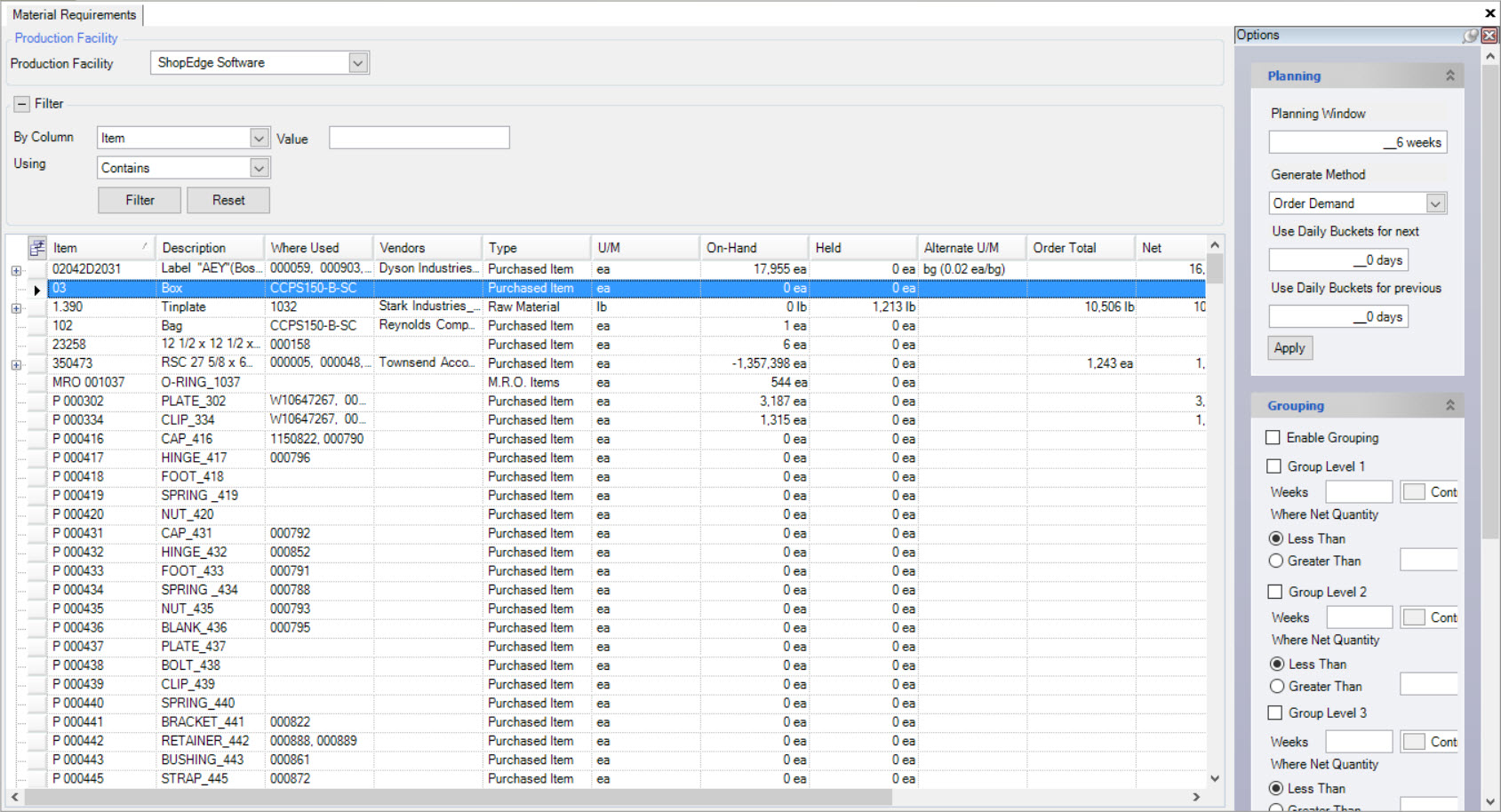The image size is (1501, 812).
Task: Click the Sort by Held column header
Action: (x=864, y=248)
